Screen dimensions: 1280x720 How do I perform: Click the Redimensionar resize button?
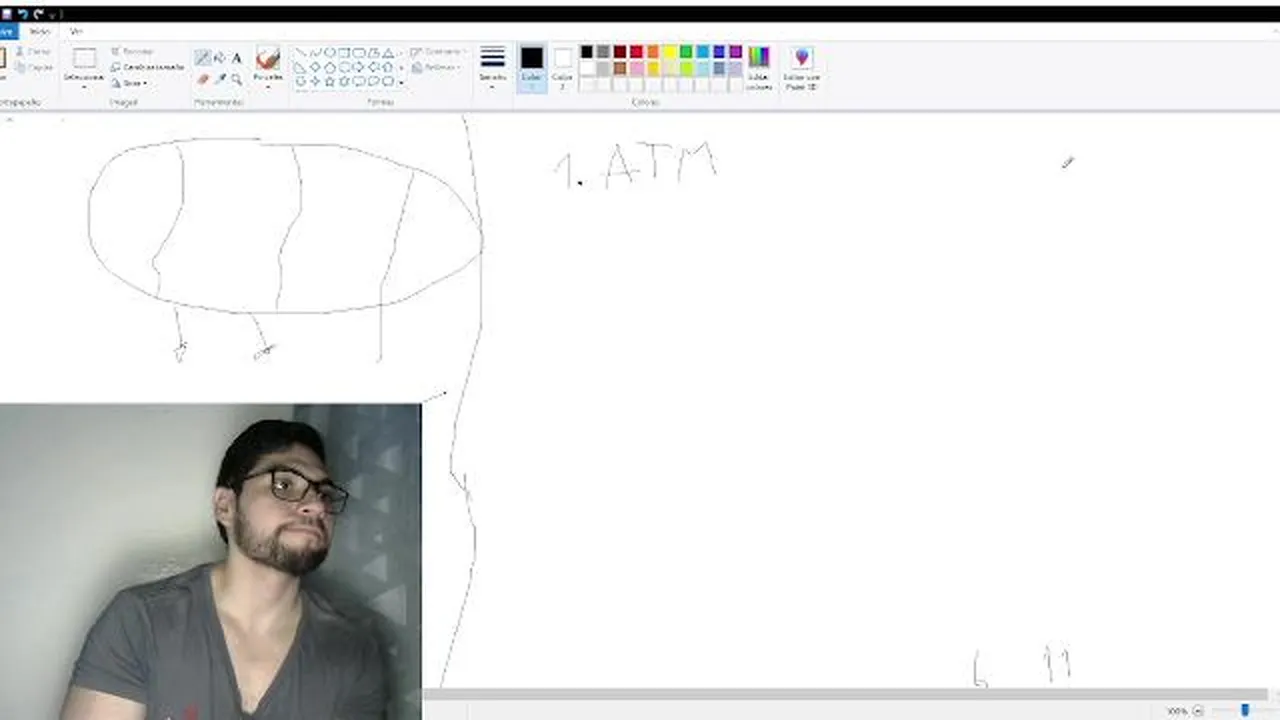coord(147,67)
